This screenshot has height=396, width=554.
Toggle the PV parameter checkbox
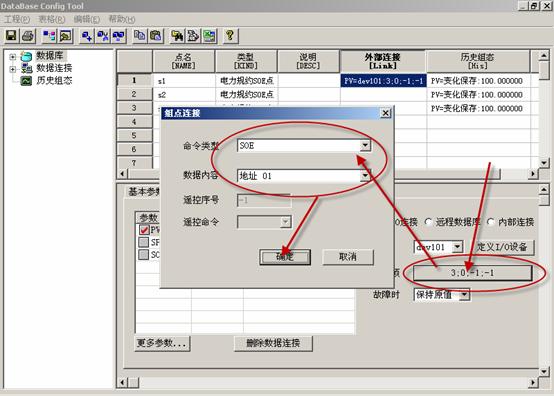pyautogui.click(x=143, y=230)
